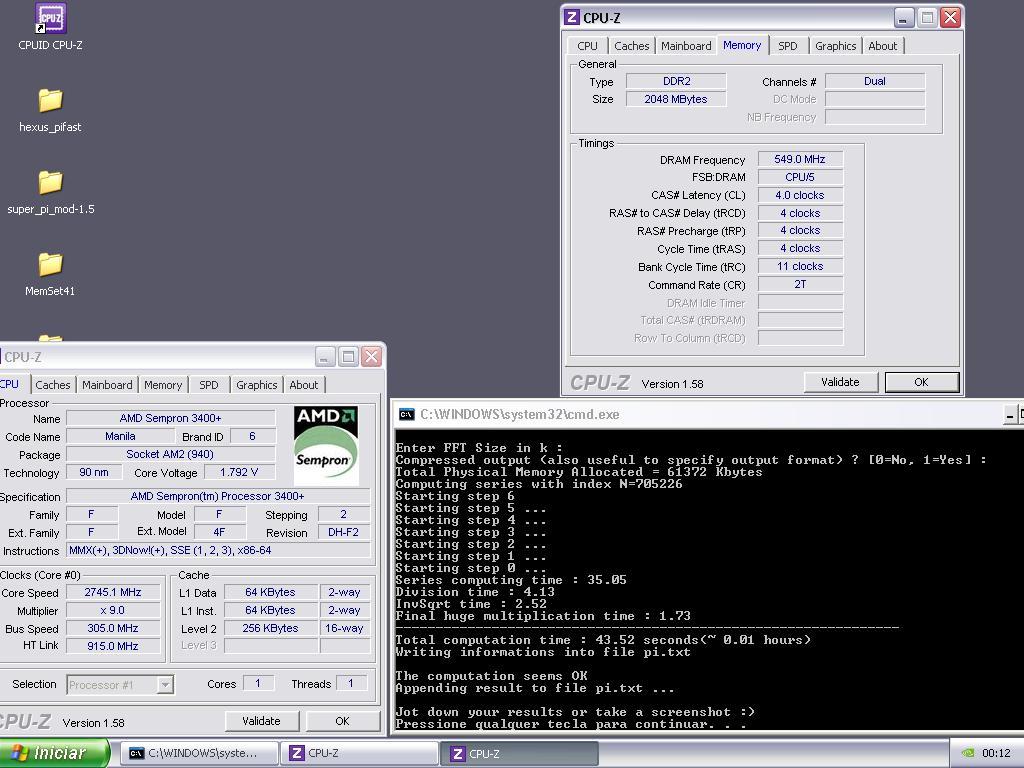
Task: Close the lower-left CPU-Z window
Action: click(x=372, y=357)
